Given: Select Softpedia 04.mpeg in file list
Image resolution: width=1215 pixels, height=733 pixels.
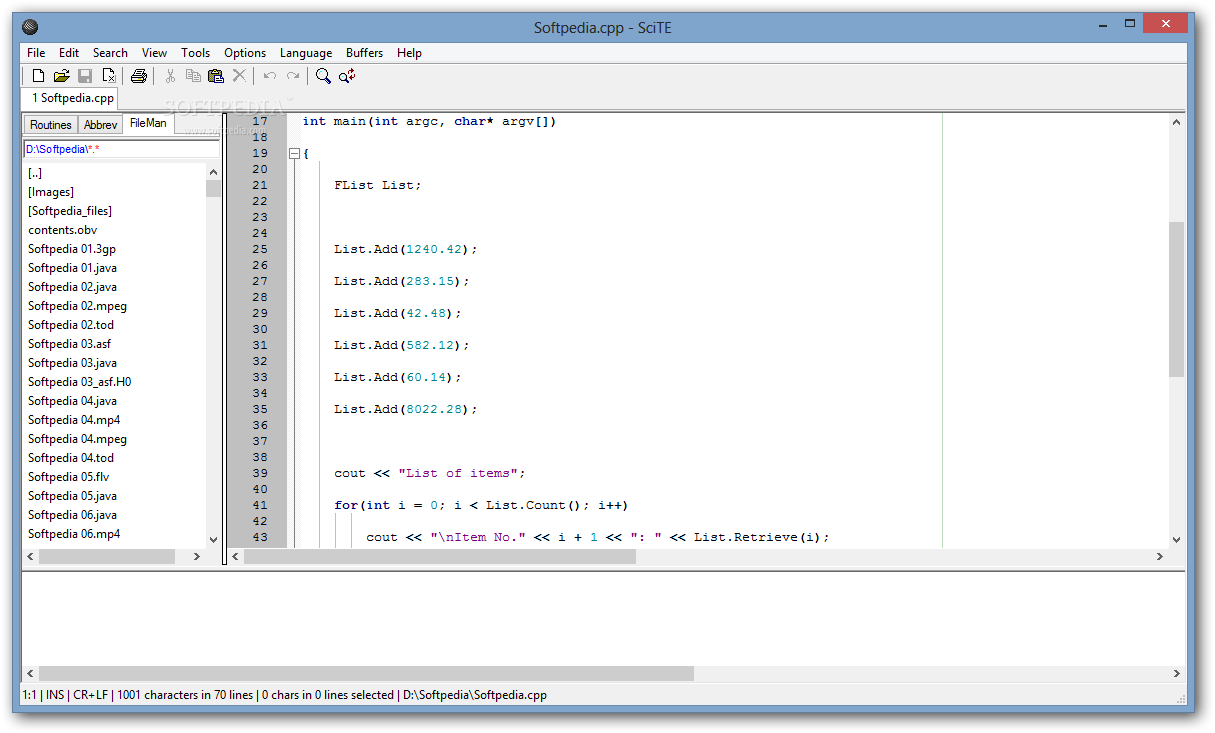Looking at the screenshot, I should (x=77, y=439).
